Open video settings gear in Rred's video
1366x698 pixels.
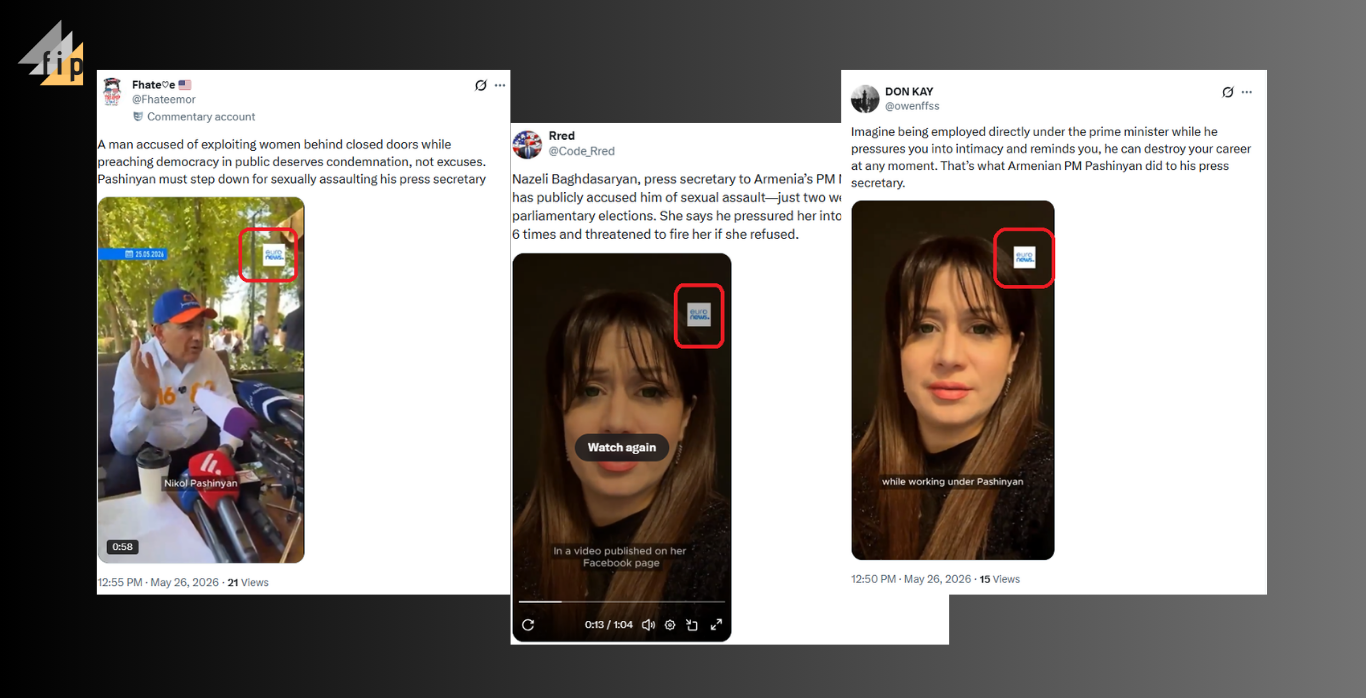670,625
